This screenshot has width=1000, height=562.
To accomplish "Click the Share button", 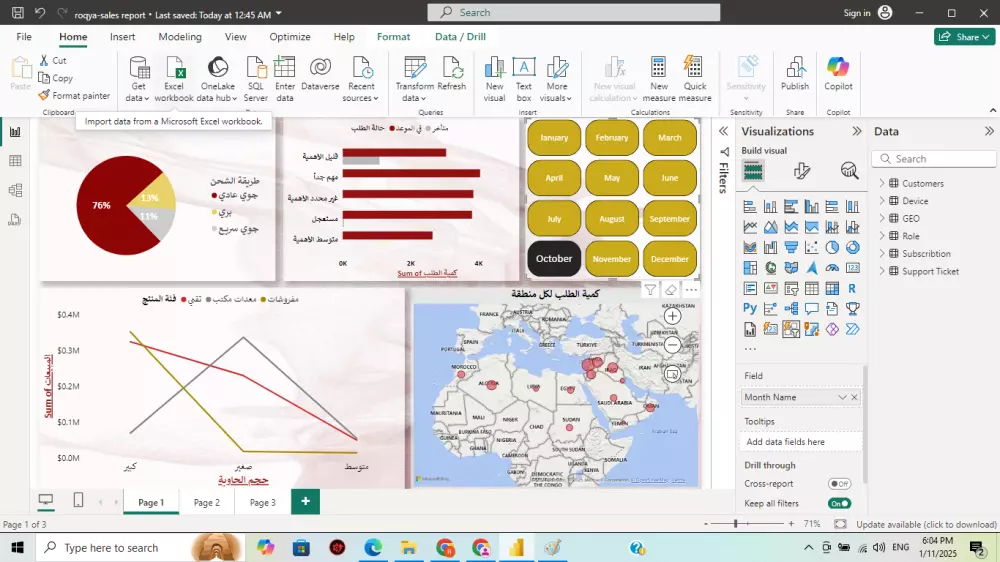I will coord(964,37).
